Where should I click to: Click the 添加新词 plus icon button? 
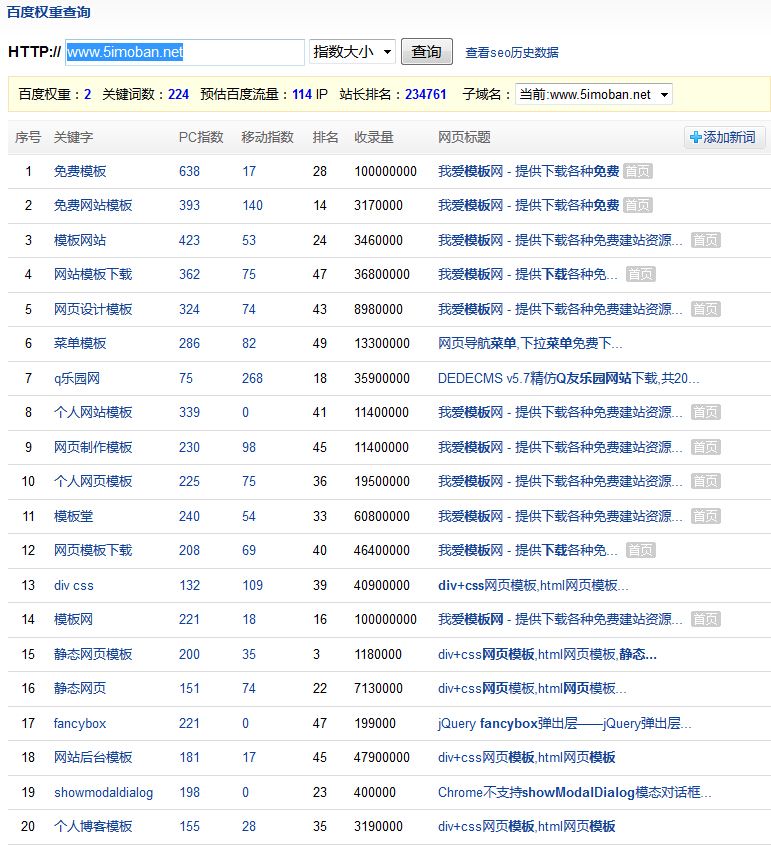pyautogui.click(x=723, y=137)
